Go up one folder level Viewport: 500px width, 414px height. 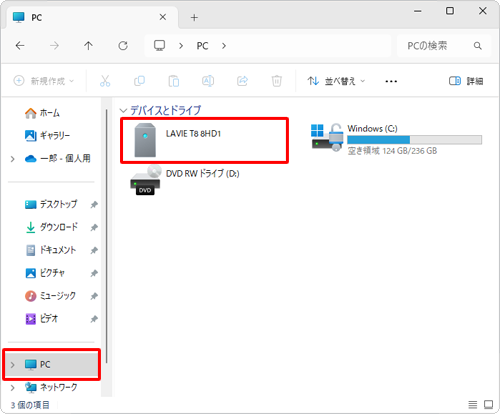[88, 46]
